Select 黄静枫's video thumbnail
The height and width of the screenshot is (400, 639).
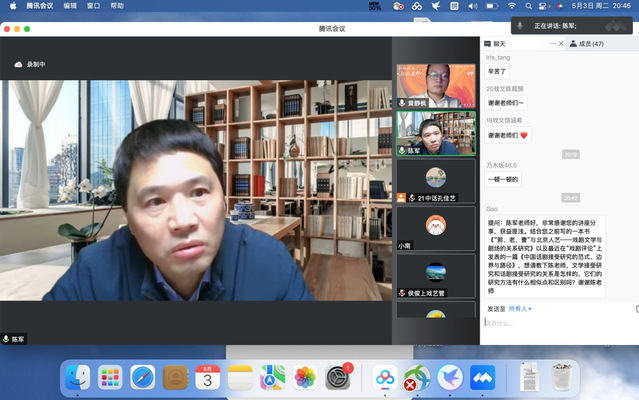435,83
